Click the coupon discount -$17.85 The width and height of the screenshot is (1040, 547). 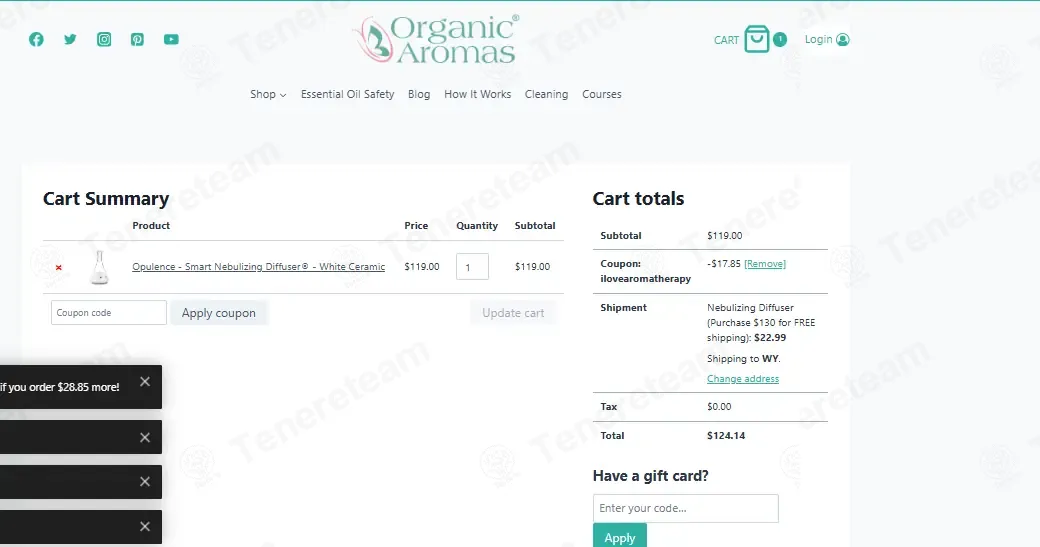(x=724, y=264)
